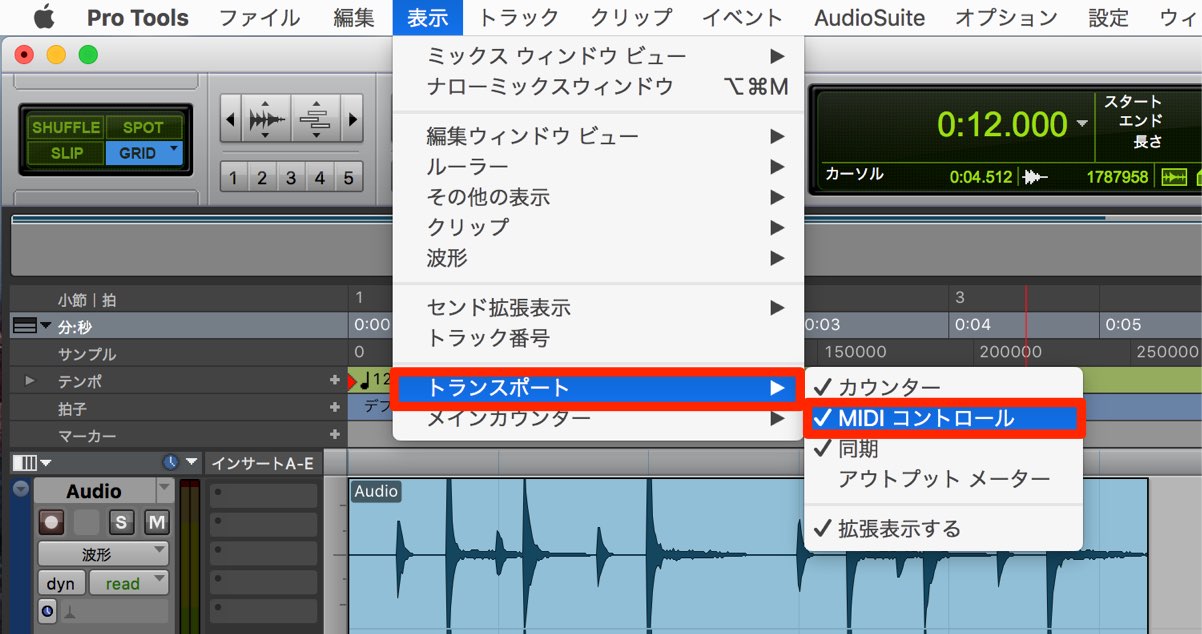Toggle 同期 in transport submenu

click(943, 449)
